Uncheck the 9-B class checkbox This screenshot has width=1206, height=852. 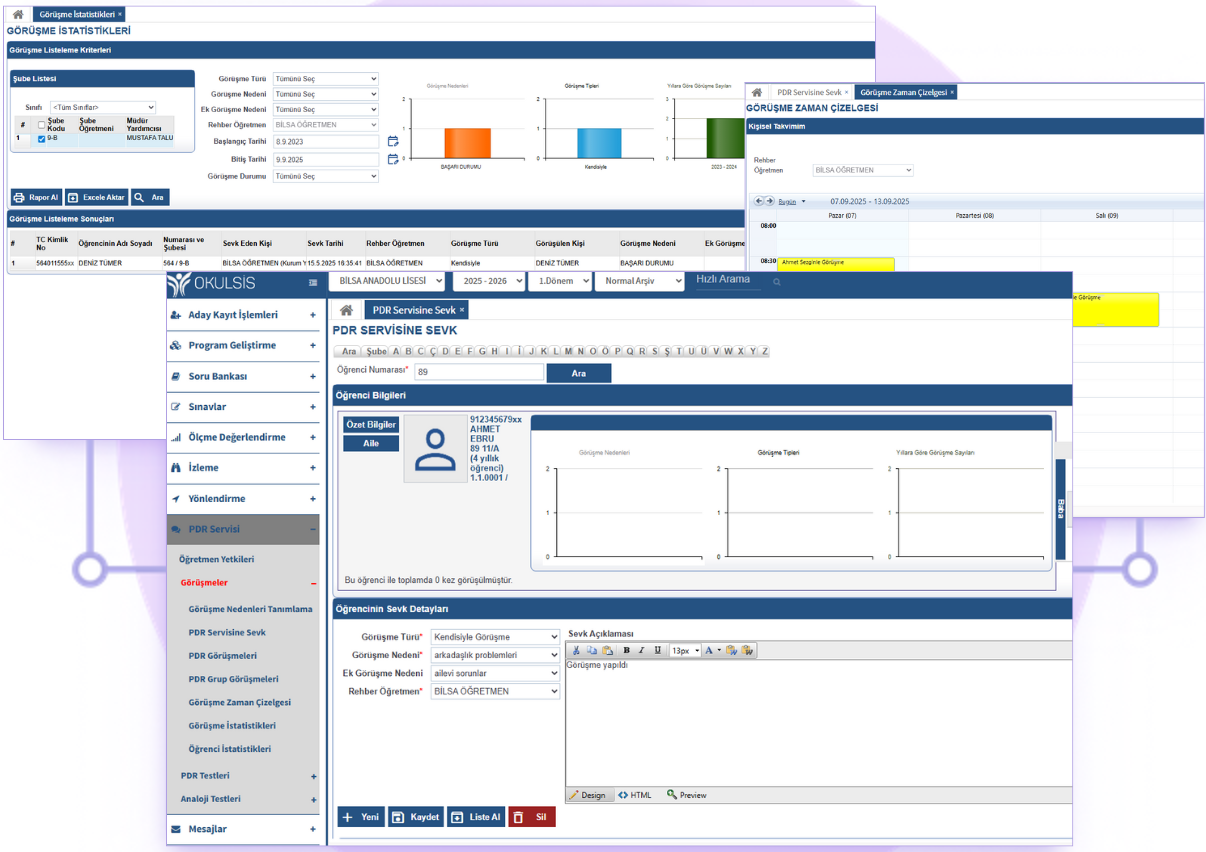pos(41,139)
